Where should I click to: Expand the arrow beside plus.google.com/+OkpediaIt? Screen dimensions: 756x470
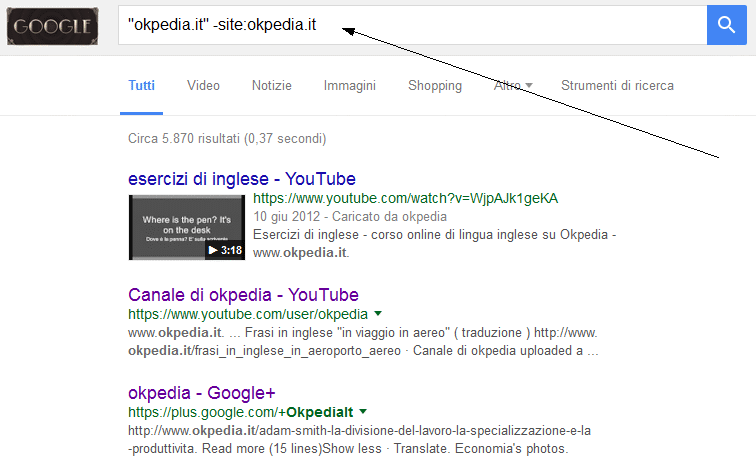[x=363, y=412]
